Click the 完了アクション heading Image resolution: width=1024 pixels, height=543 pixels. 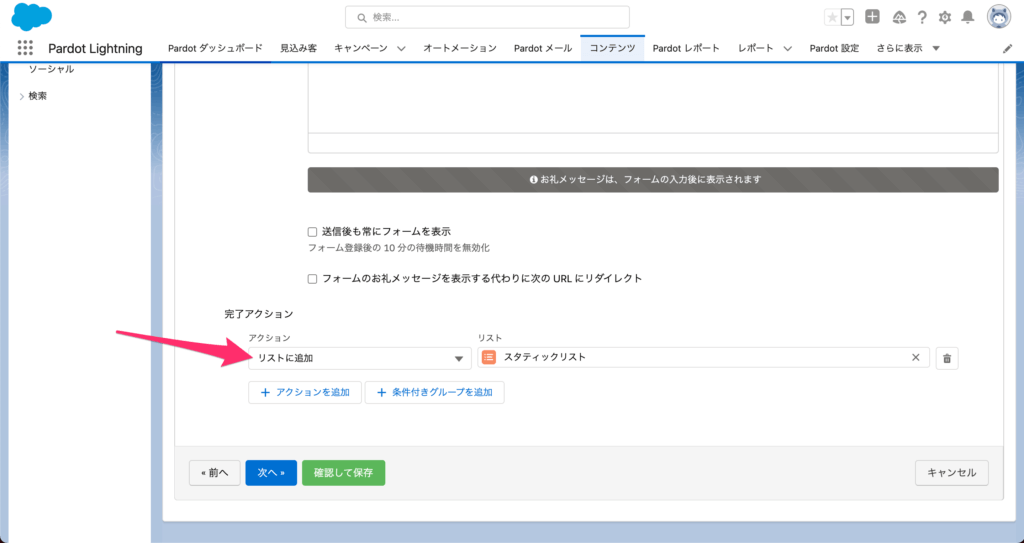(259, 314)
